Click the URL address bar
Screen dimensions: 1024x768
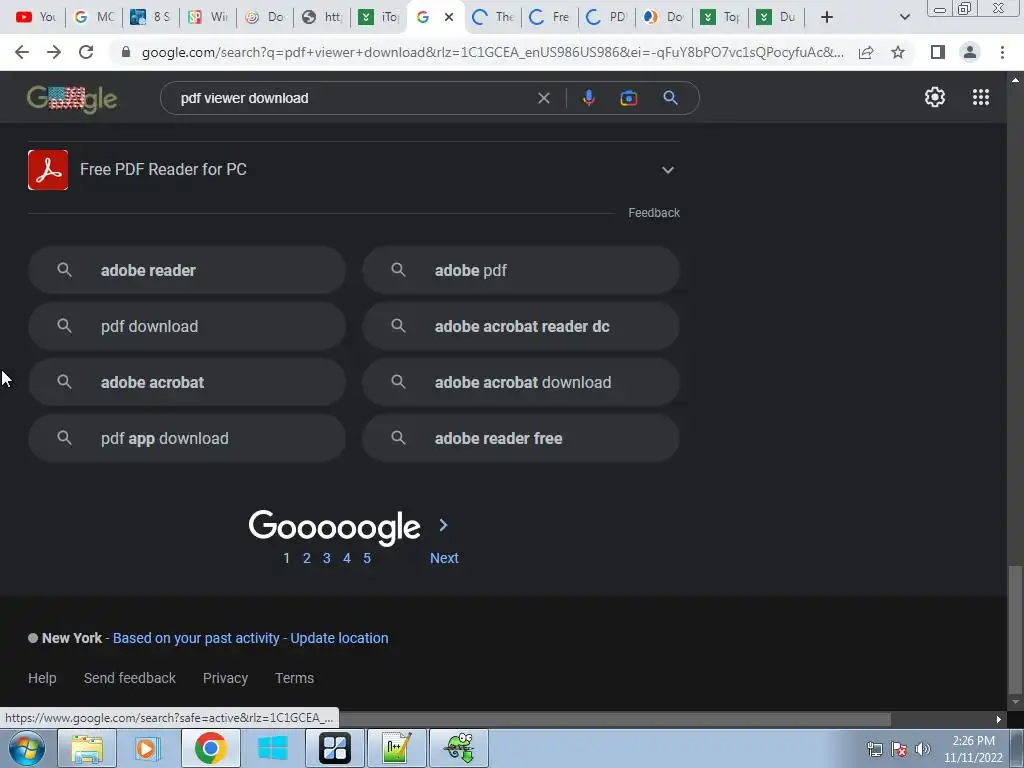(491, 52)
